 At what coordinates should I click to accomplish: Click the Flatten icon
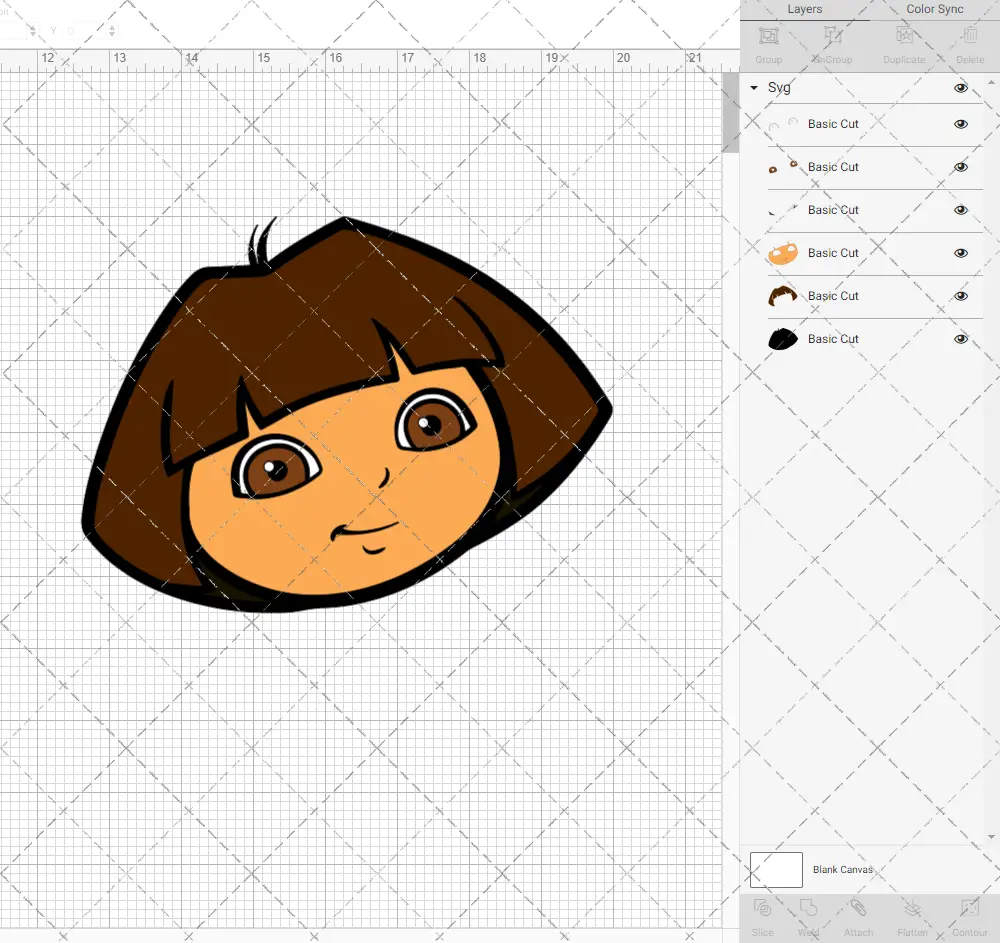tap(912, 909)
